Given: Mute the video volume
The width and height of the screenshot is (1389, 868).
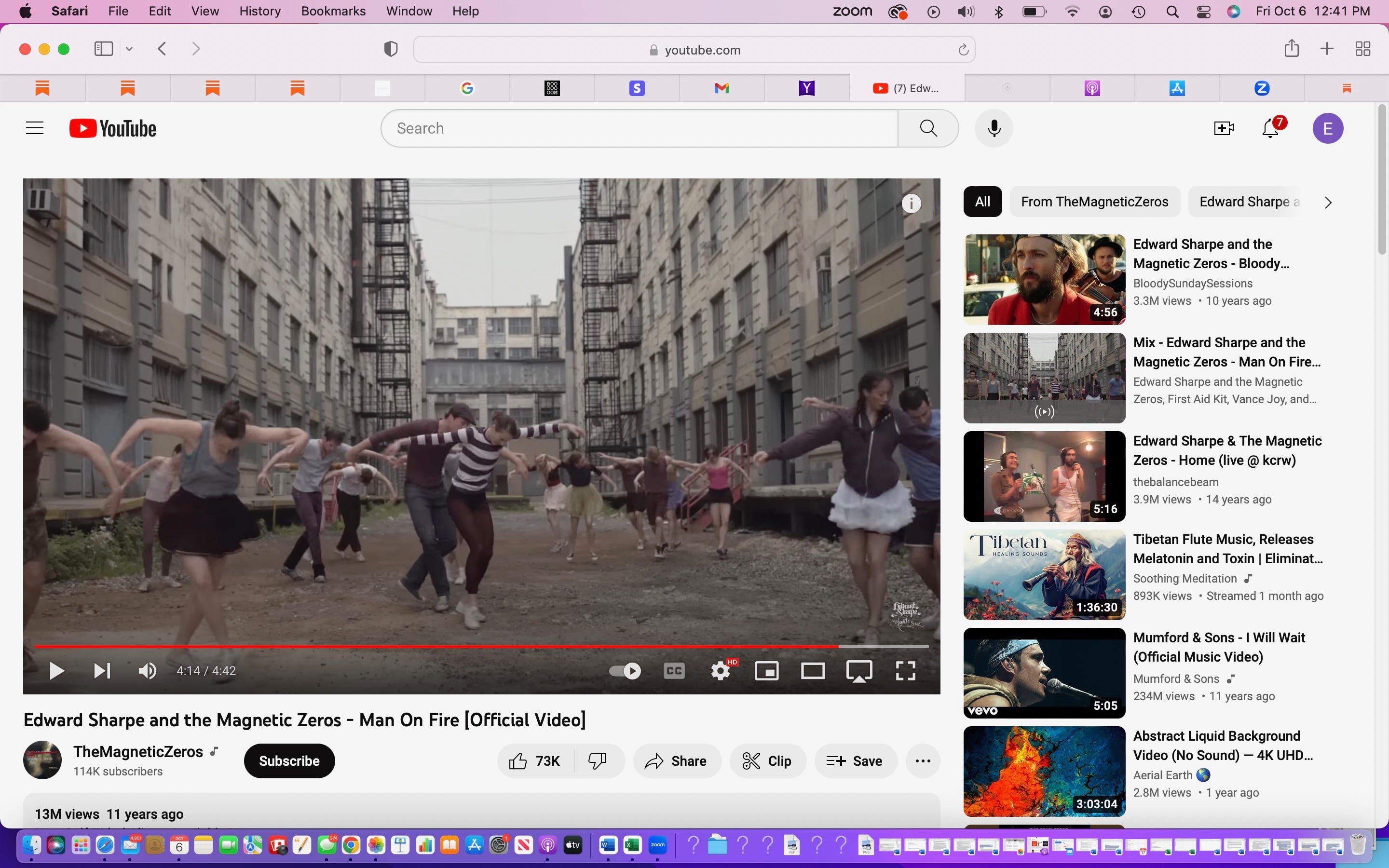Looking at the screenshot, I should [x=148, y=670].
